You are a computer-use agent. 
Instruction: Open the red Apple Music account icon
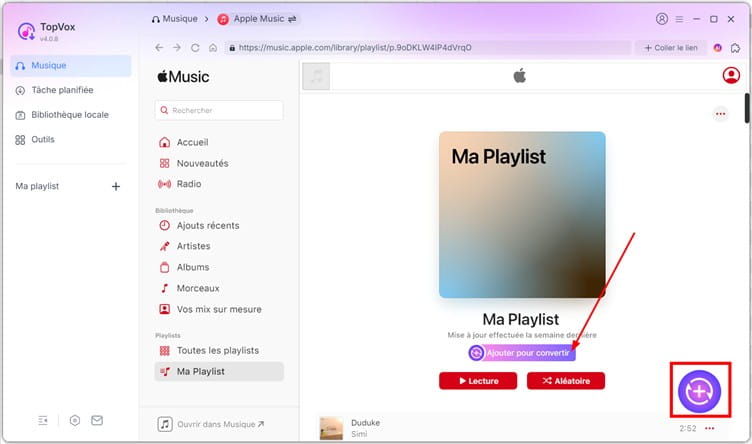[x=731, y=75]
